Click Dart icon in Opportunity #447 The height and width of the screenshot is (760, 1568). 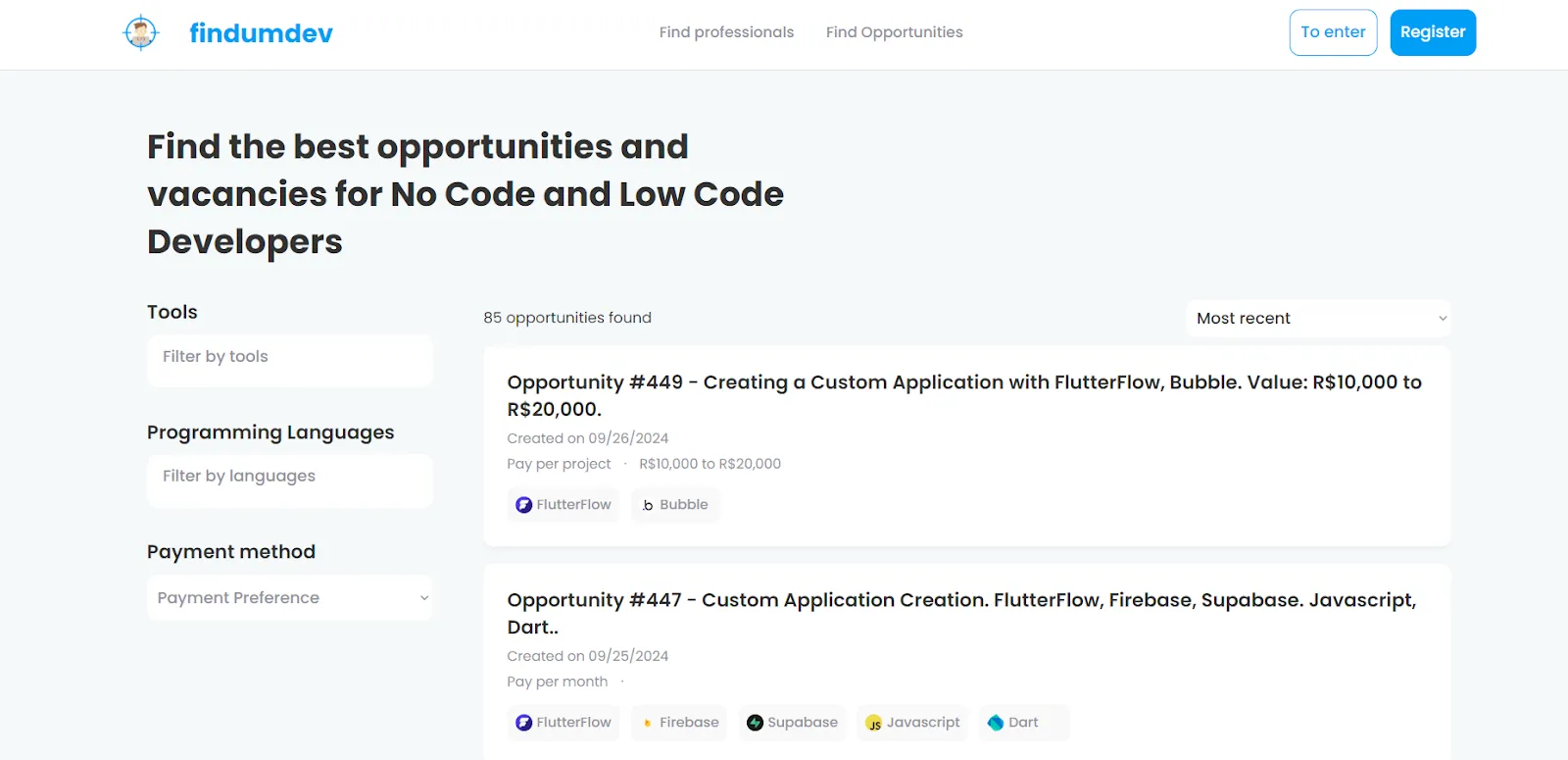pos(996,723)
